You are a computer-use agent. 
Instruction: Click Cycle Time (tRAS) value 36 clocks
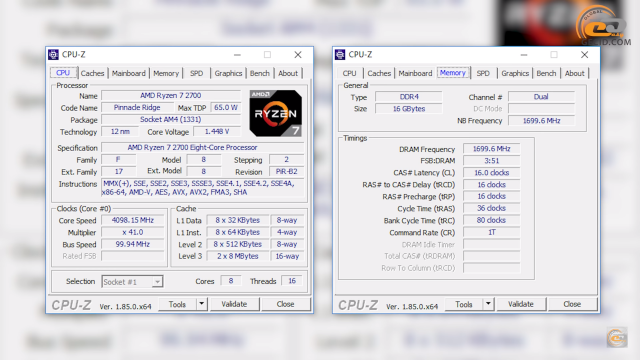click(x=492, y=209)
